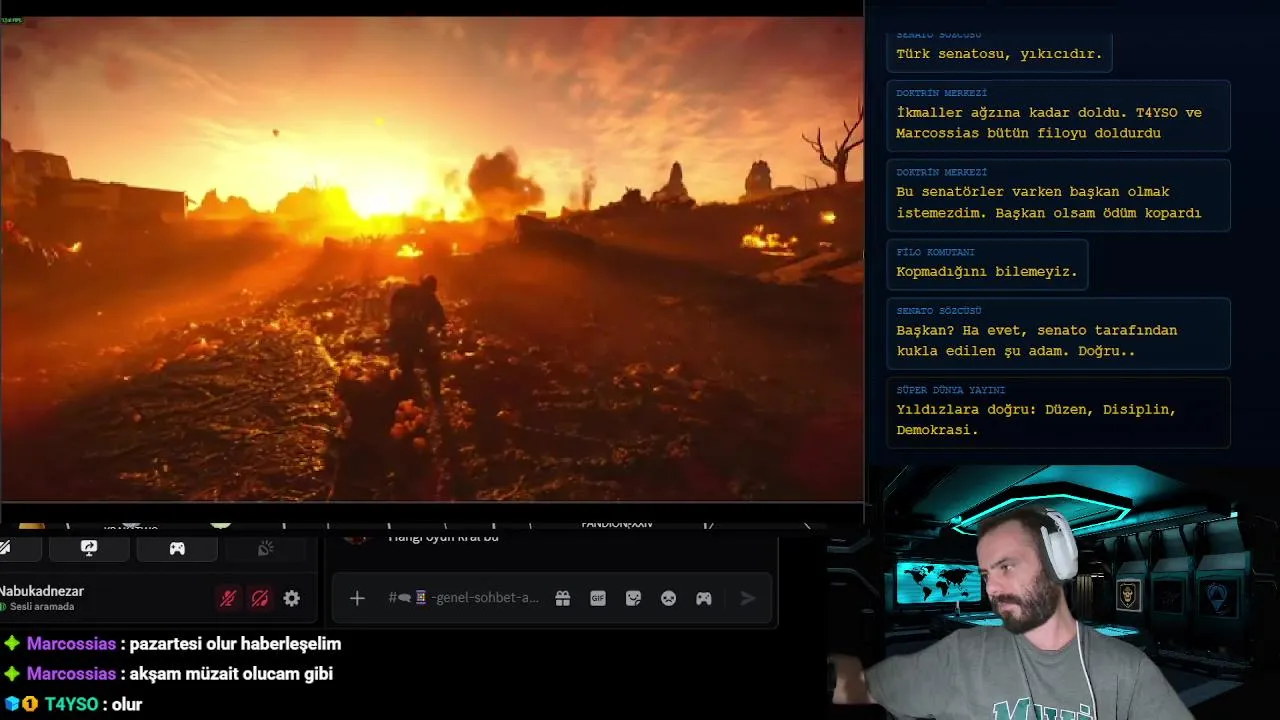Toggle the deafen headphones button
The height and width of the screenshot is (720, 1280).
(260, 598)
